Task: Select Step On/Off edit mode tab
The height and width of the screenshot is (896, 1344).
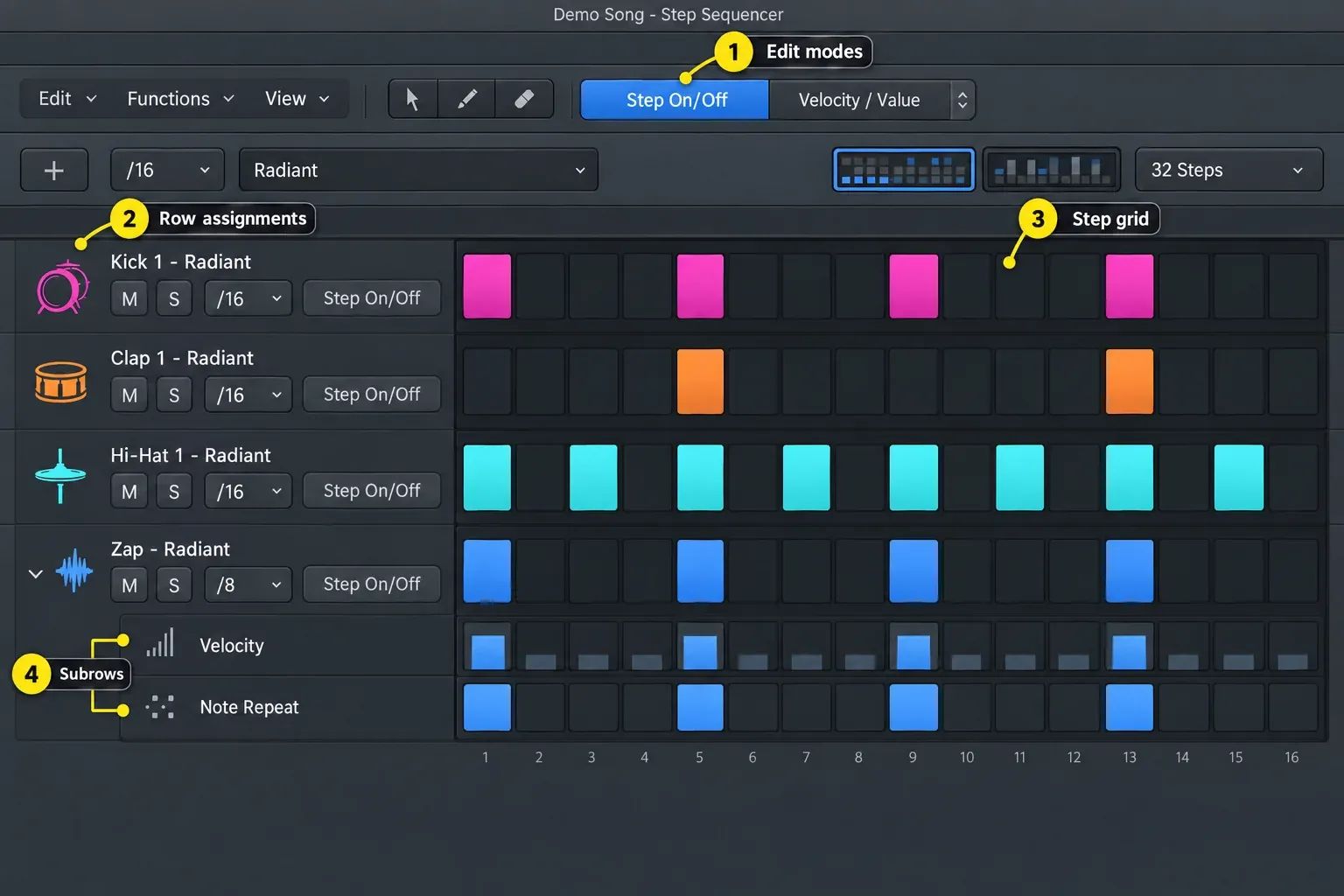Action: point(675,100)
